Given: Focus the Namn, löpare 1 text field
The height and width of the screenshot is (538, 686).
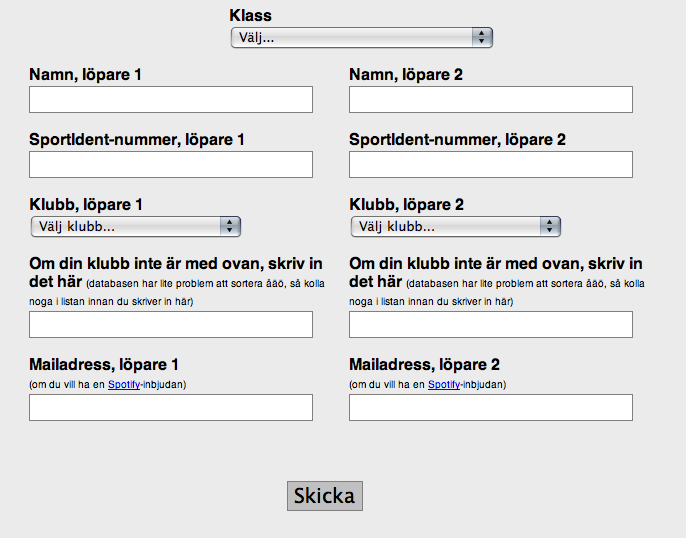Looking at the screenshot, I should (171, 99).
